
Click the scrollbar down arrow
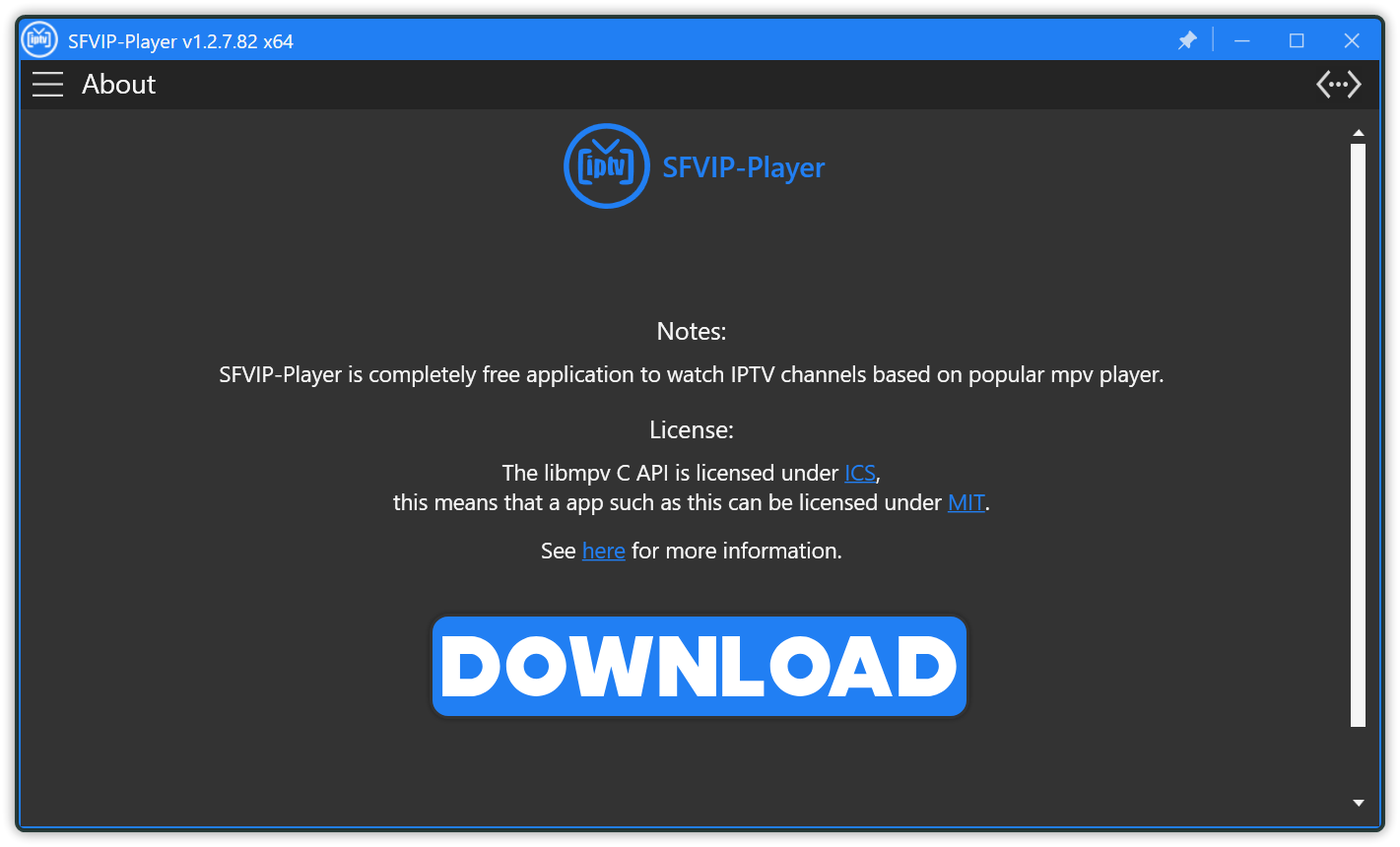(x=1359, y=803)
